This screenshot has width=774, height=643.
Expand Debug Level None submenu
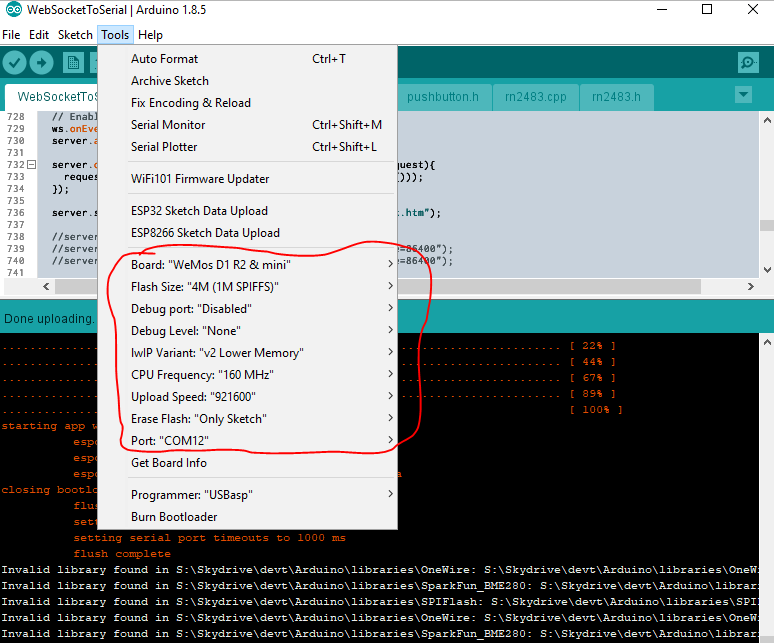(x=247, y=331)
